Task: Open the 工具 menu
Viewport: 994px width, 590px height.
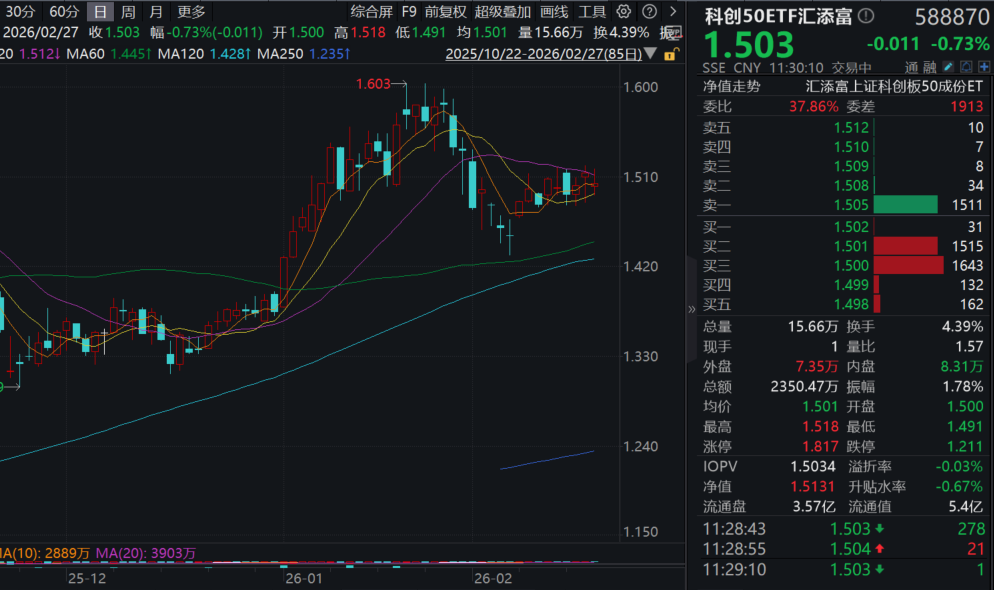Action: coord(592,12)
